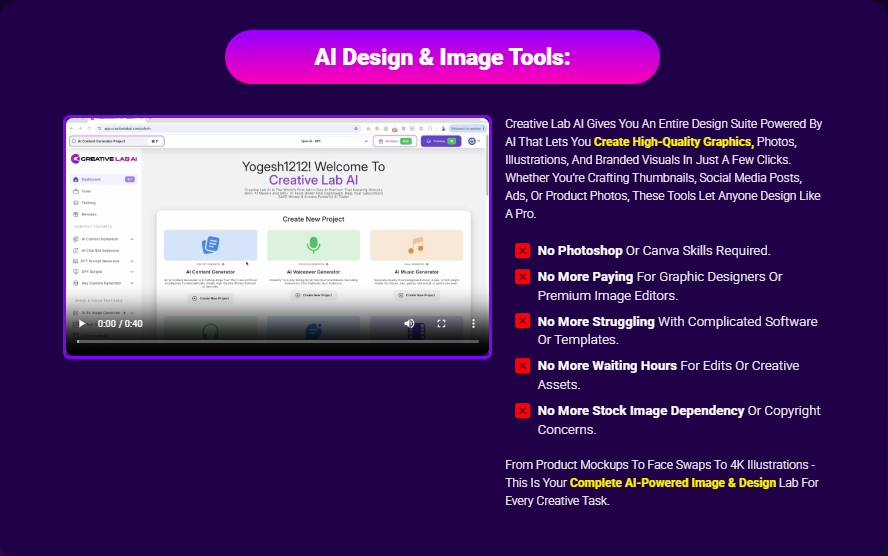Select Bonuses in the video's sidebar
Viewport: 888px width, 556px height.
(x=85, y=215)
